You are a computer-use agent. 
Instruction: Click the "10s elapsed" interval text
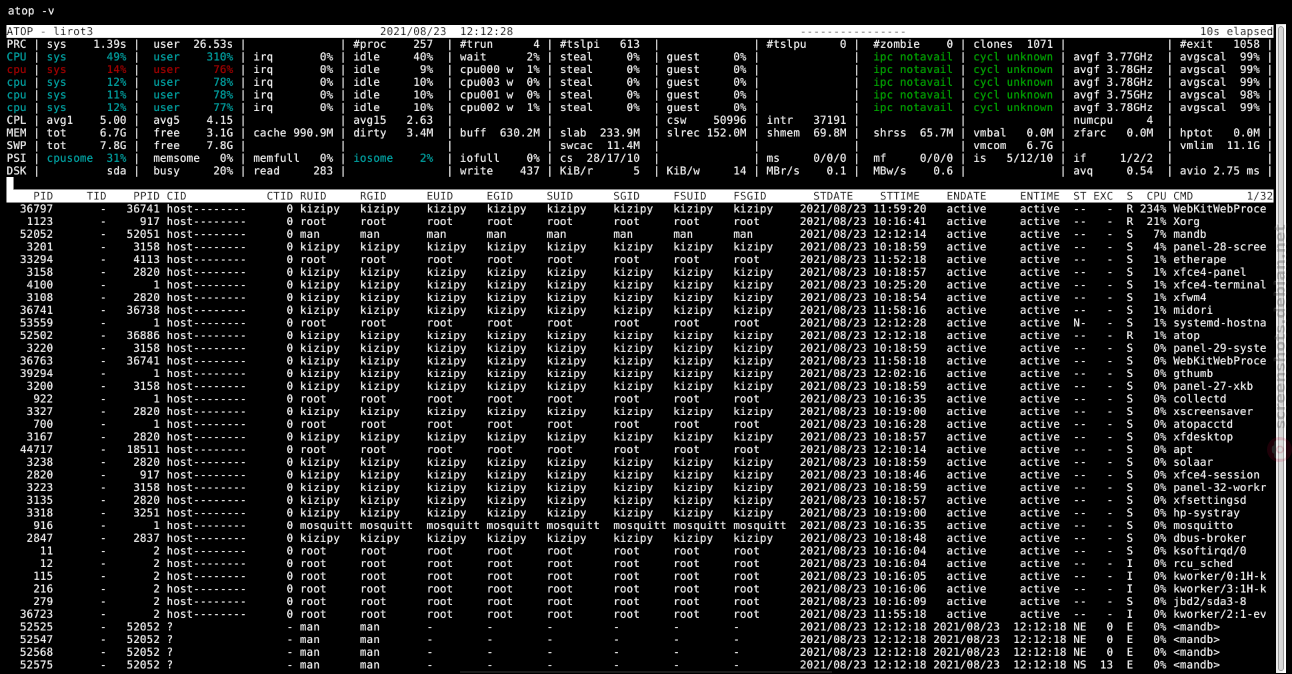coord(1236,32)
